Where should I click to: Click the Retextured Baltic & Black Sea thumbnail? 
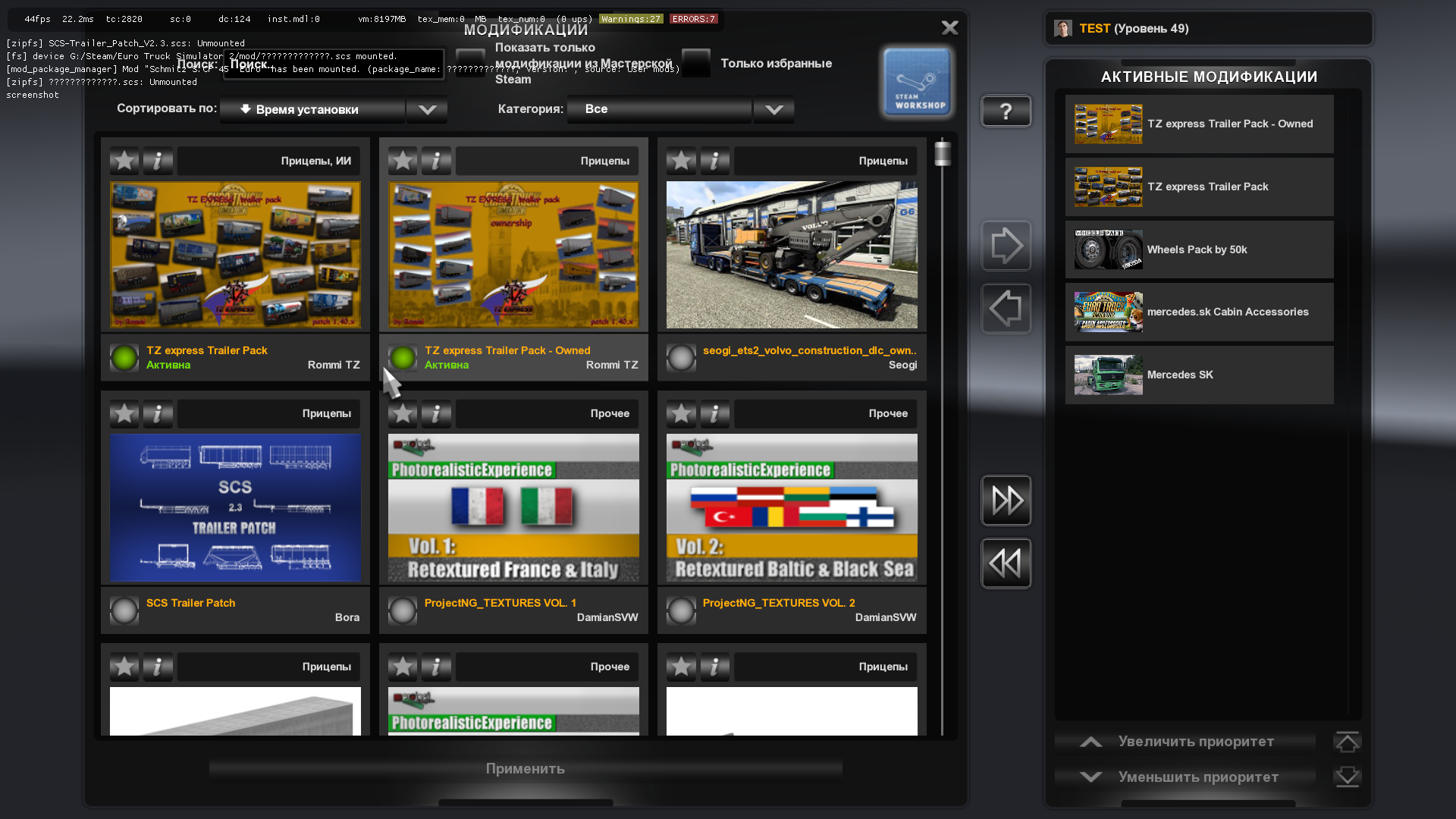[792, 507]
